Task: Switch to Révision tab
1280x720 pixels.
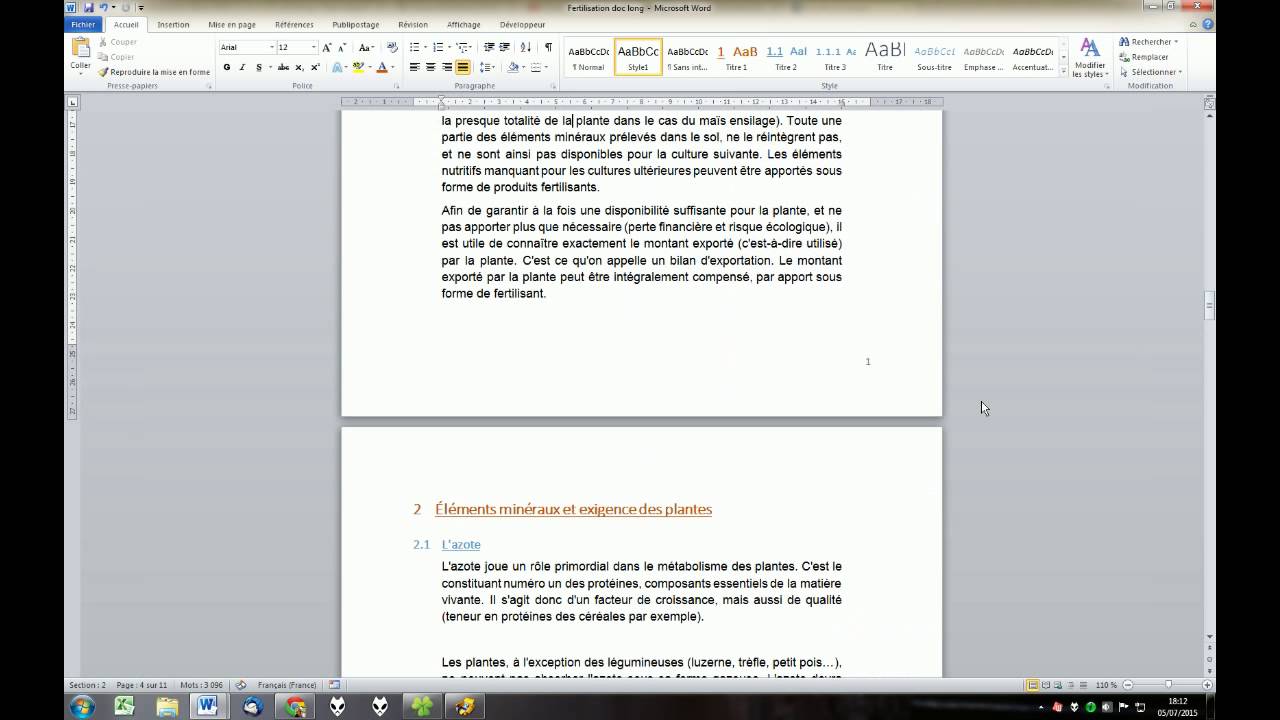Action: [412, 24]
